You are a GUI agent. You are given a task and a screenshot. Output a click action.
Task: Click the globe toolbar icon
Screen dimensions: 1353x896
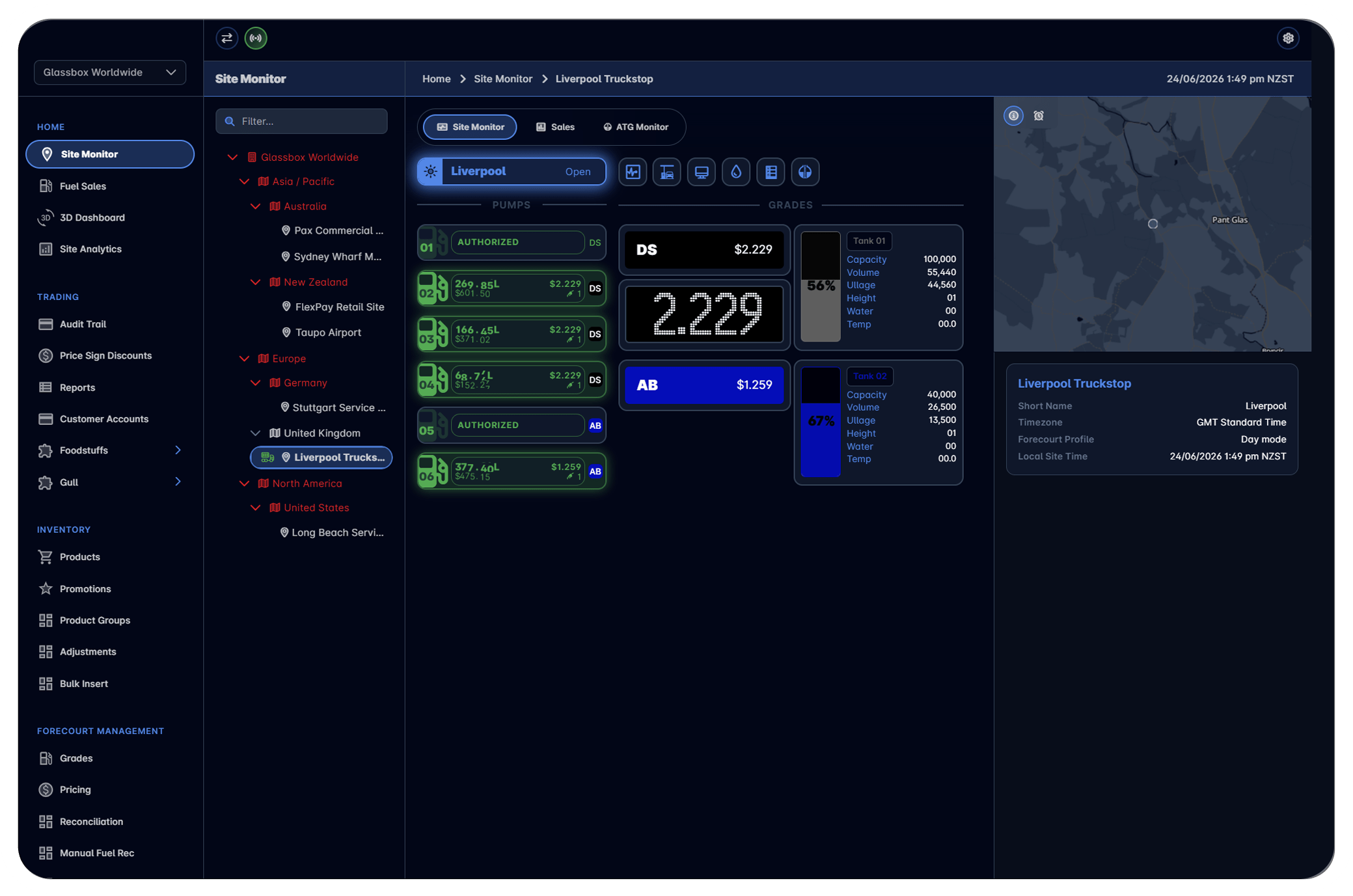click(805, 172)
